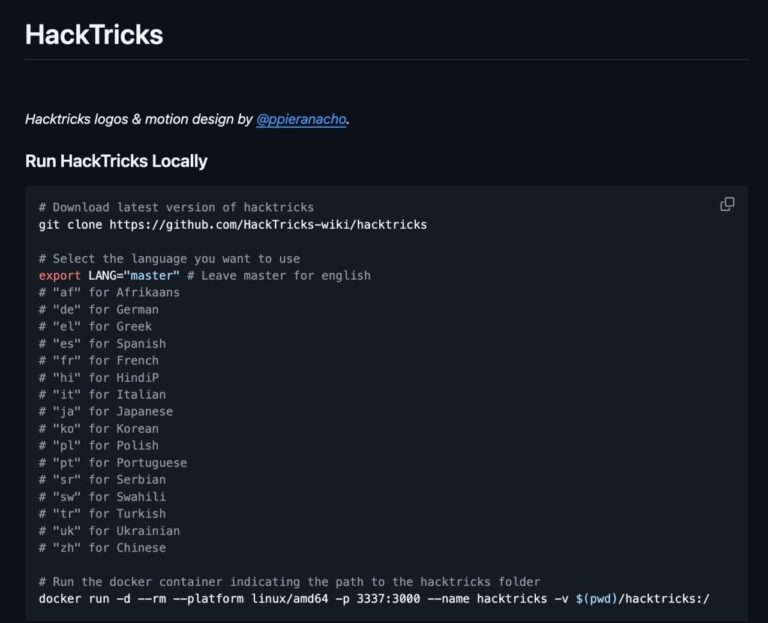Open the @ppieranacho profile link
This screenshot has width=768, height=623.
point(302,120)
